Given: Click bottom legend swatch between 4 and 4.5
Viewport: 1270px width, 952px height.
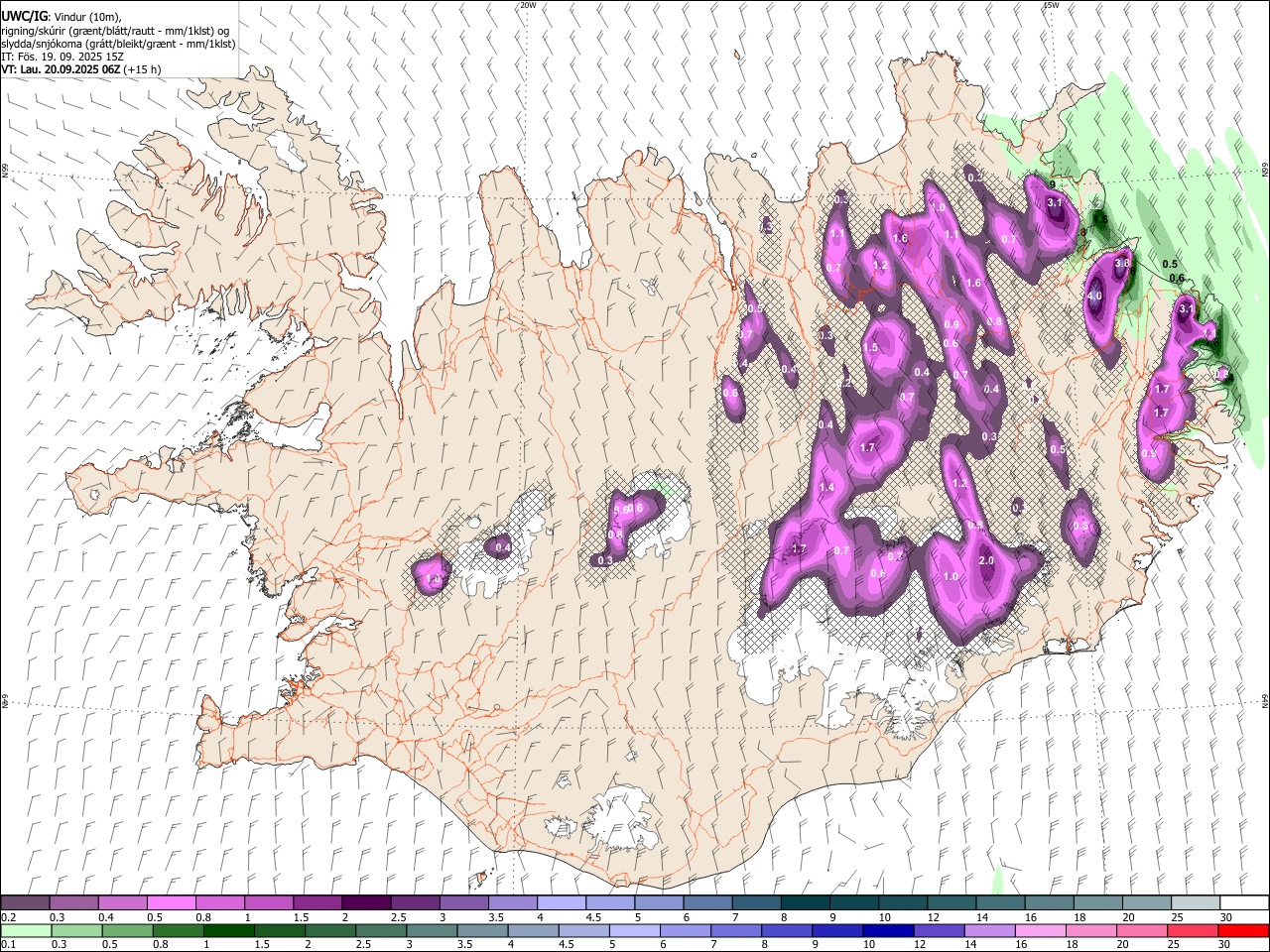Looking at the screenshot, I should 532,930.
